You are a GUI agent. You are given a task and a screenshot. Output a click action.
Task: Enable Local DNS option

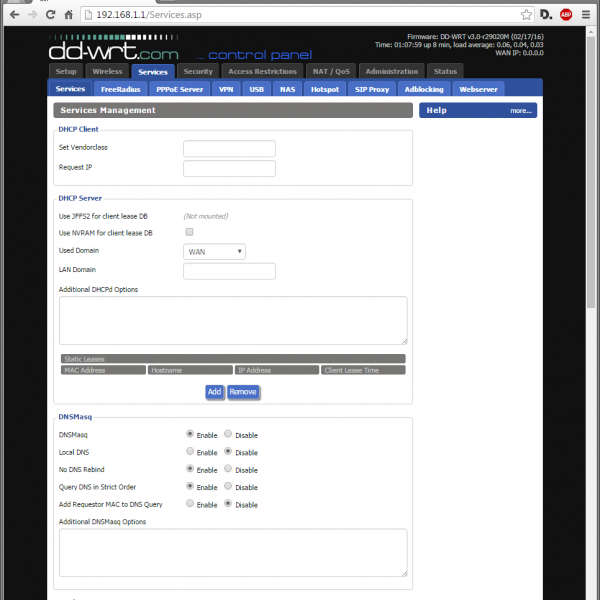[x=190, y=451]
